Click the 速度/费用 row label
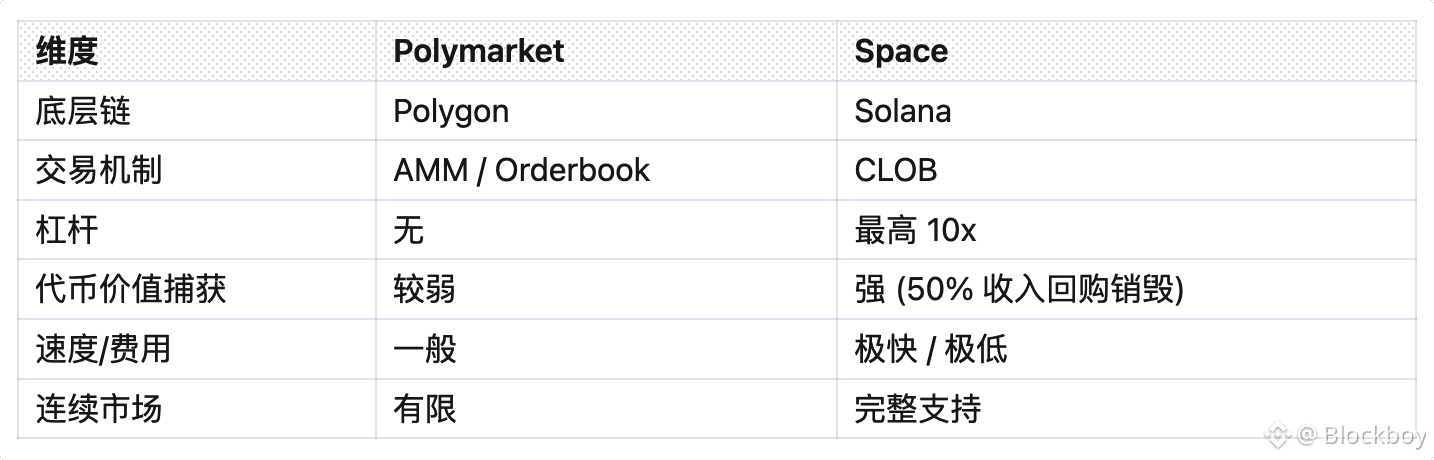Screen dimensions: 1434x460 [103, 349]
